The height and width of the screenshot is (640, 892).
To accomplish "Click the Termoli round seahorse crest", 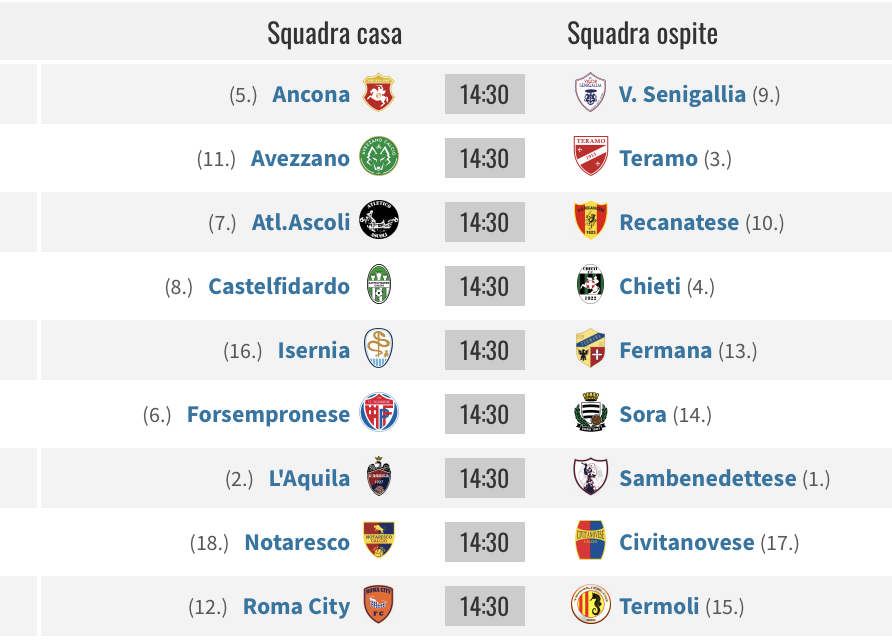I will point(590,605).
